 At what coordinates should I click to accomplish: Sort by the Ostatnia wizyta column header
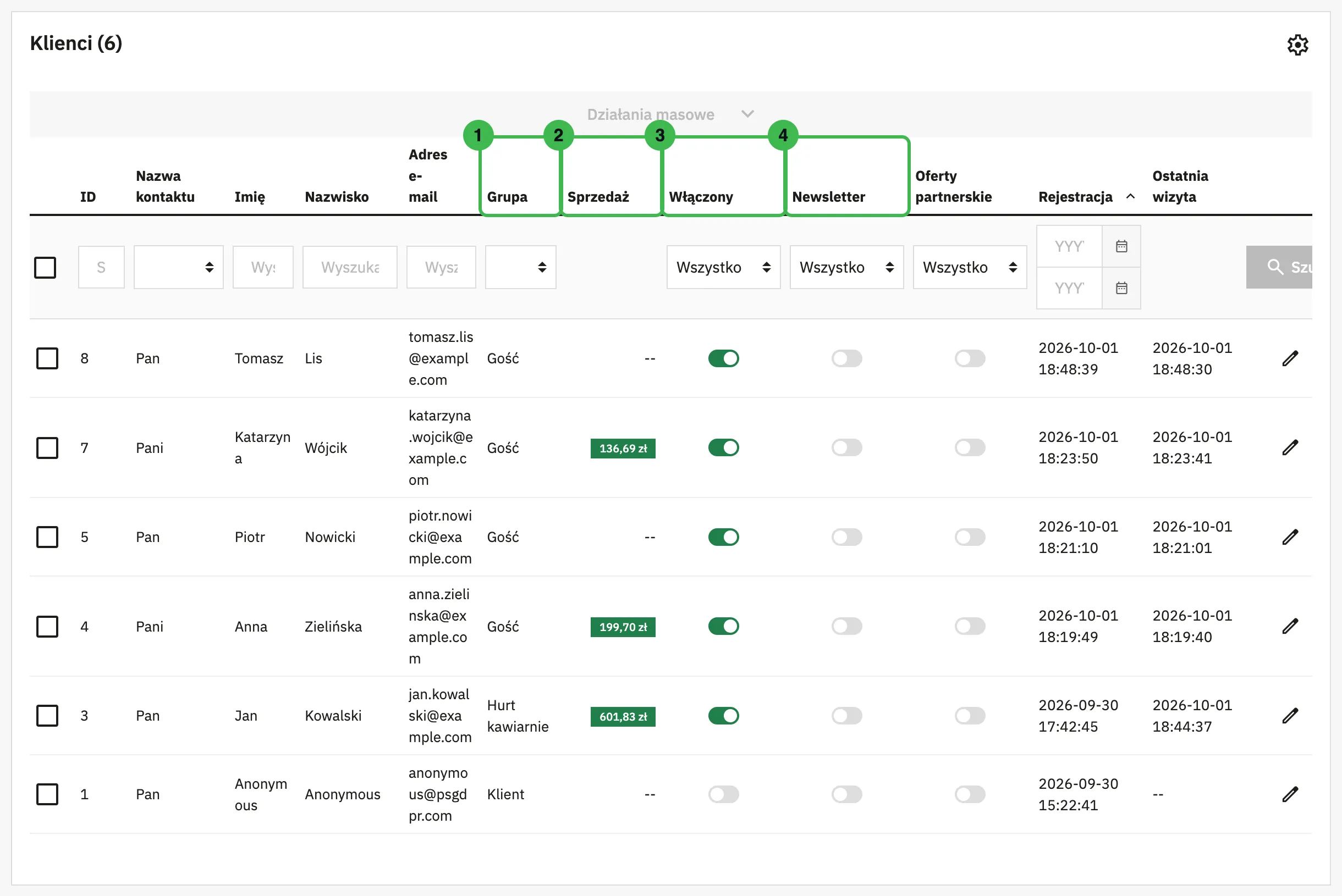click(x=1180, y=186)
